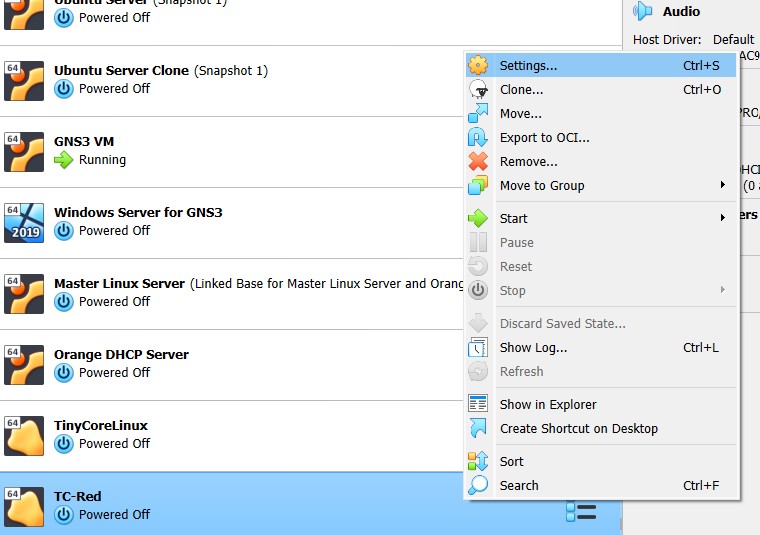Click the Stop power icon in menu
760x535 pixels.
tap(478, 290)
